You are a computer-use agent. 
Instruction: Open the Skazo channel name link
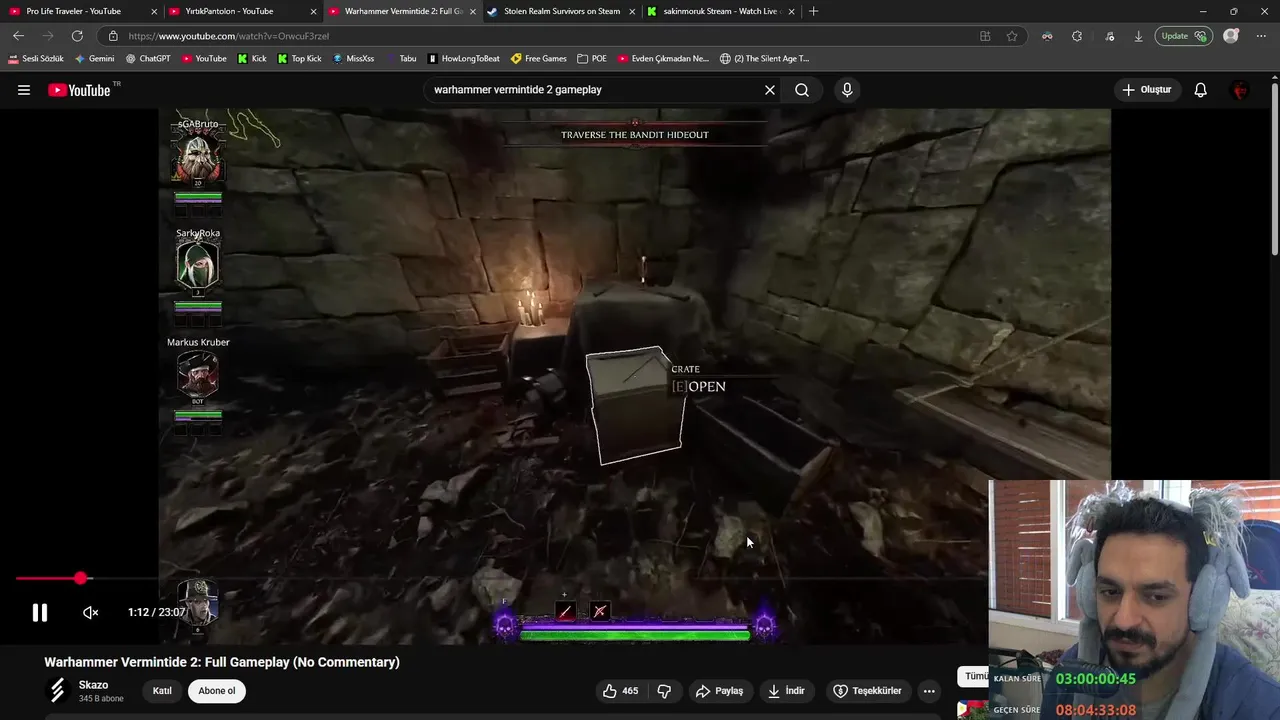[x=93, y=685]
